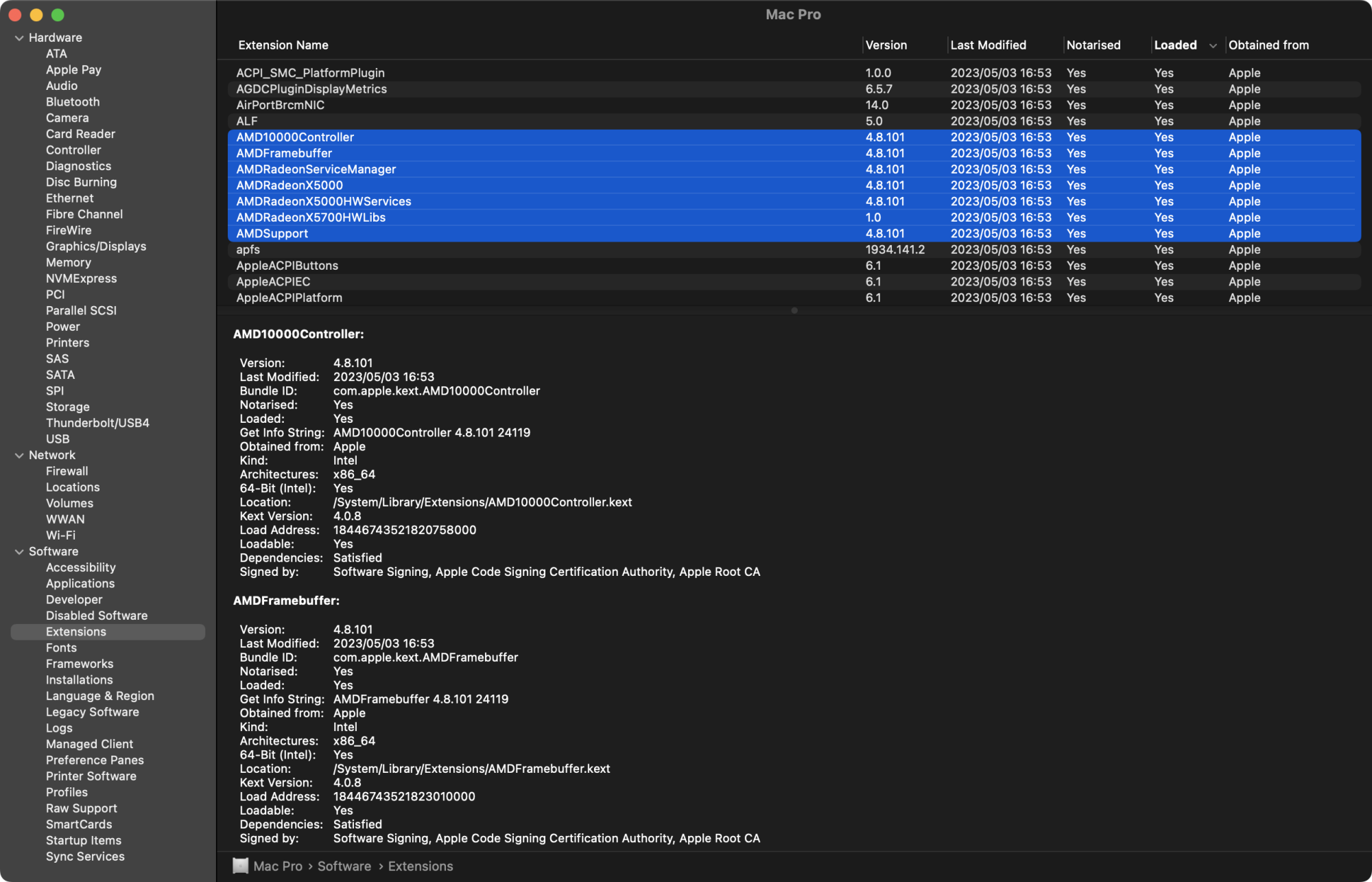
Task: Collapse the Network section in sidebar
Action: click(x=19, y=455)
